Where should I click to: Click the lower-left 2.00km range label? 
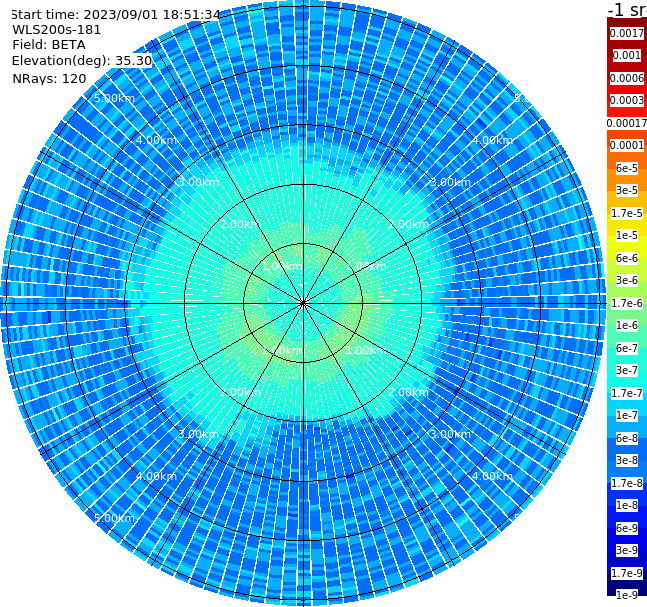pos(241,392)
